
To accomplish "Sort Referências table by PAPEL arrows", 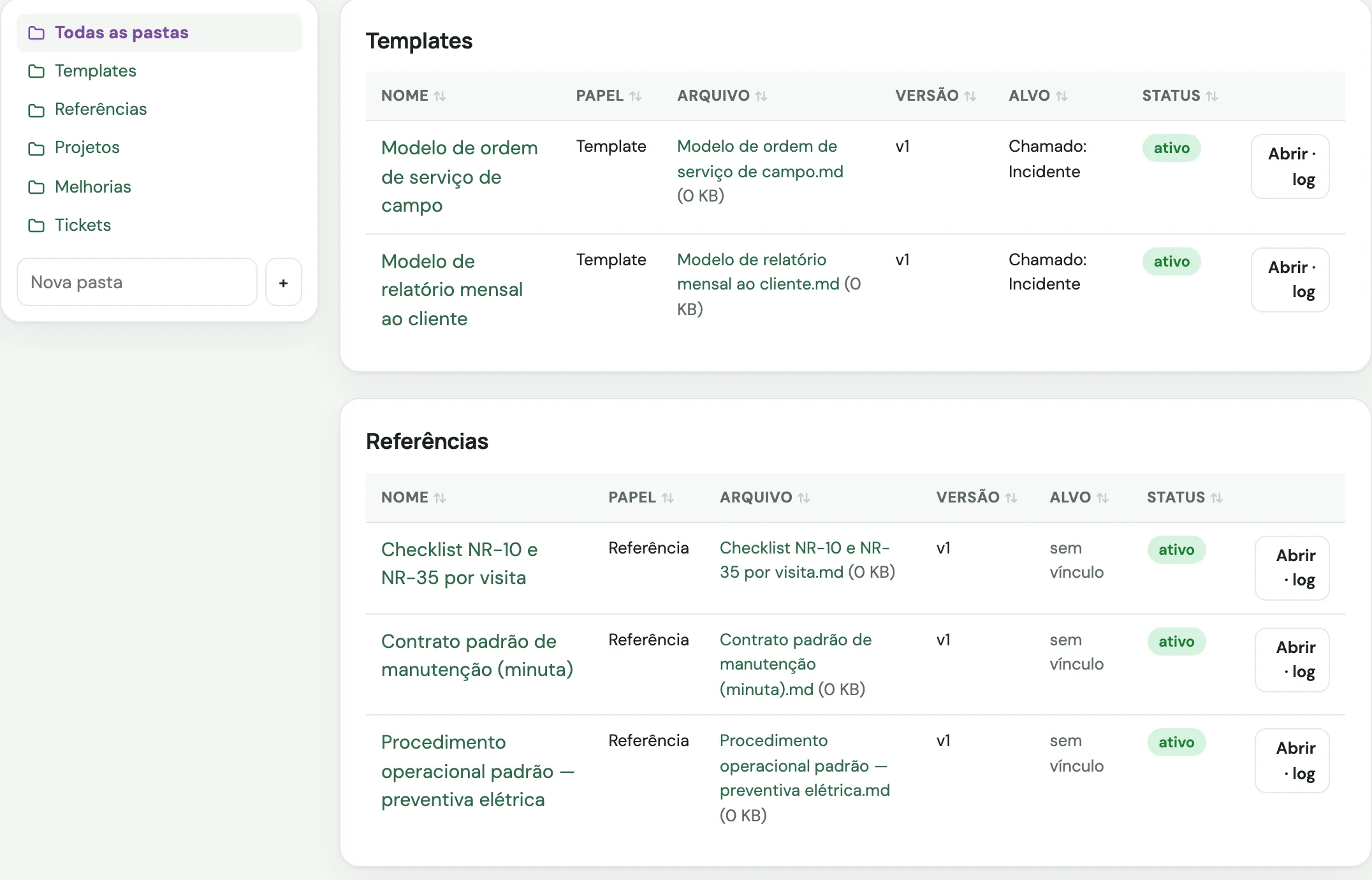I will tap(668, 498).
